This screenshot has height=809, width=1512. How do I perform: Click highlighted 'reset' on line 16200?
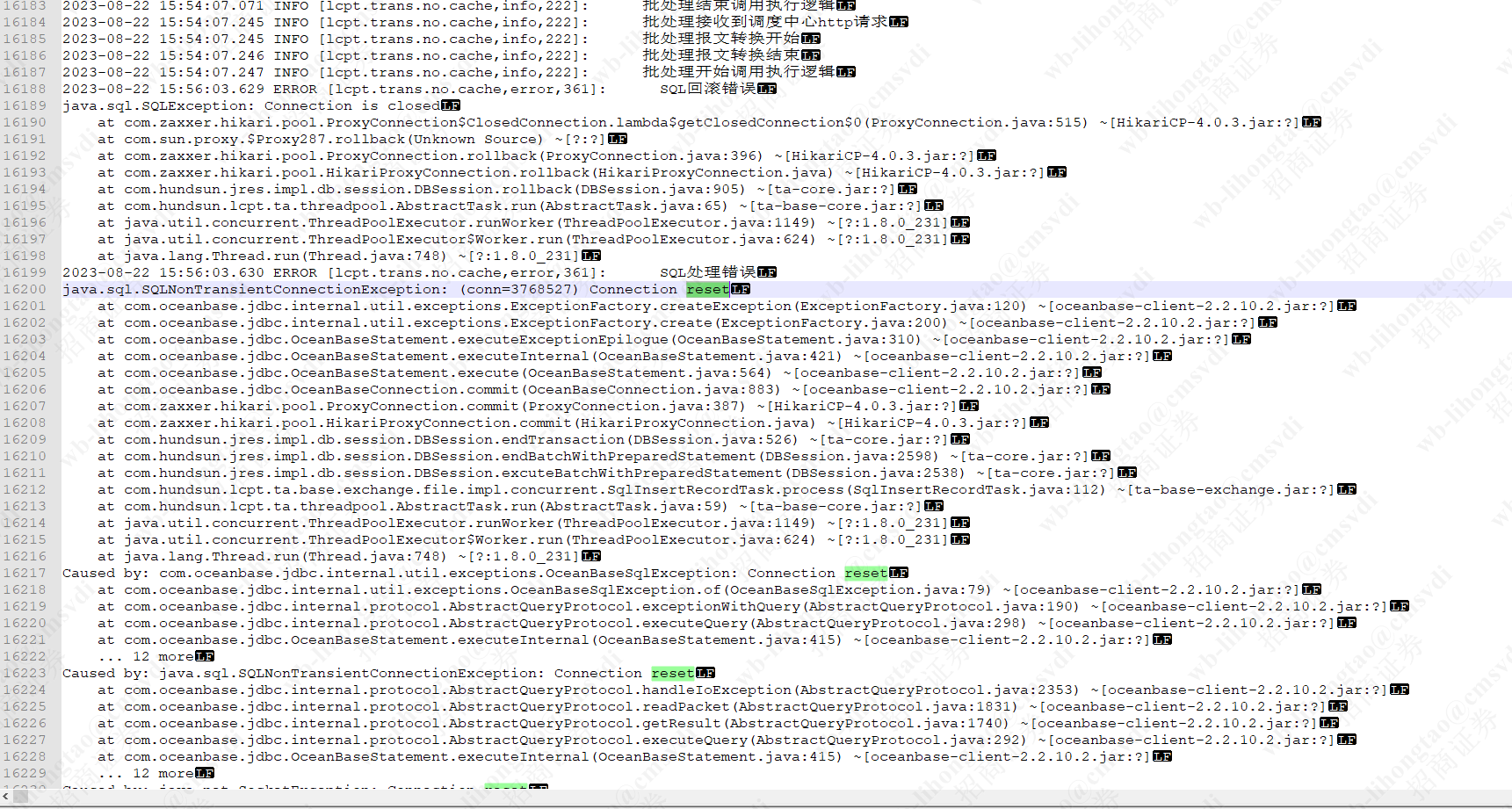[707, 289]
